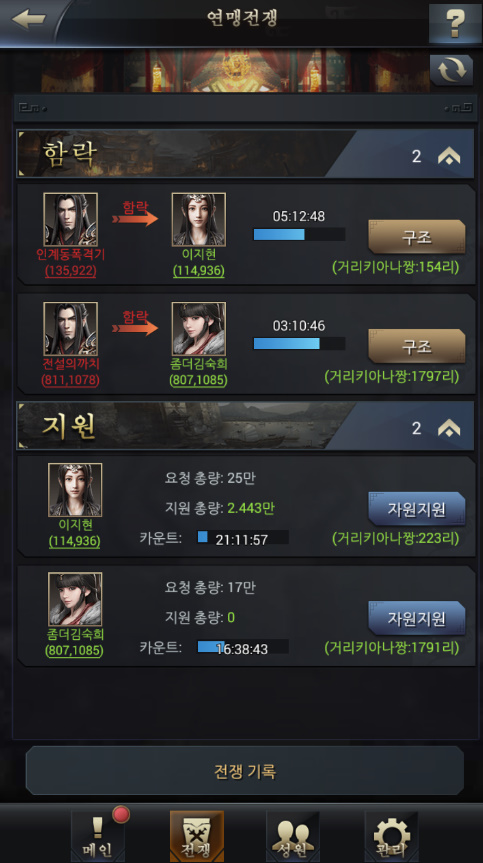This screenshot has height=863, width=483.
Task: Open the question mark help icon
Action: point(454,23)
